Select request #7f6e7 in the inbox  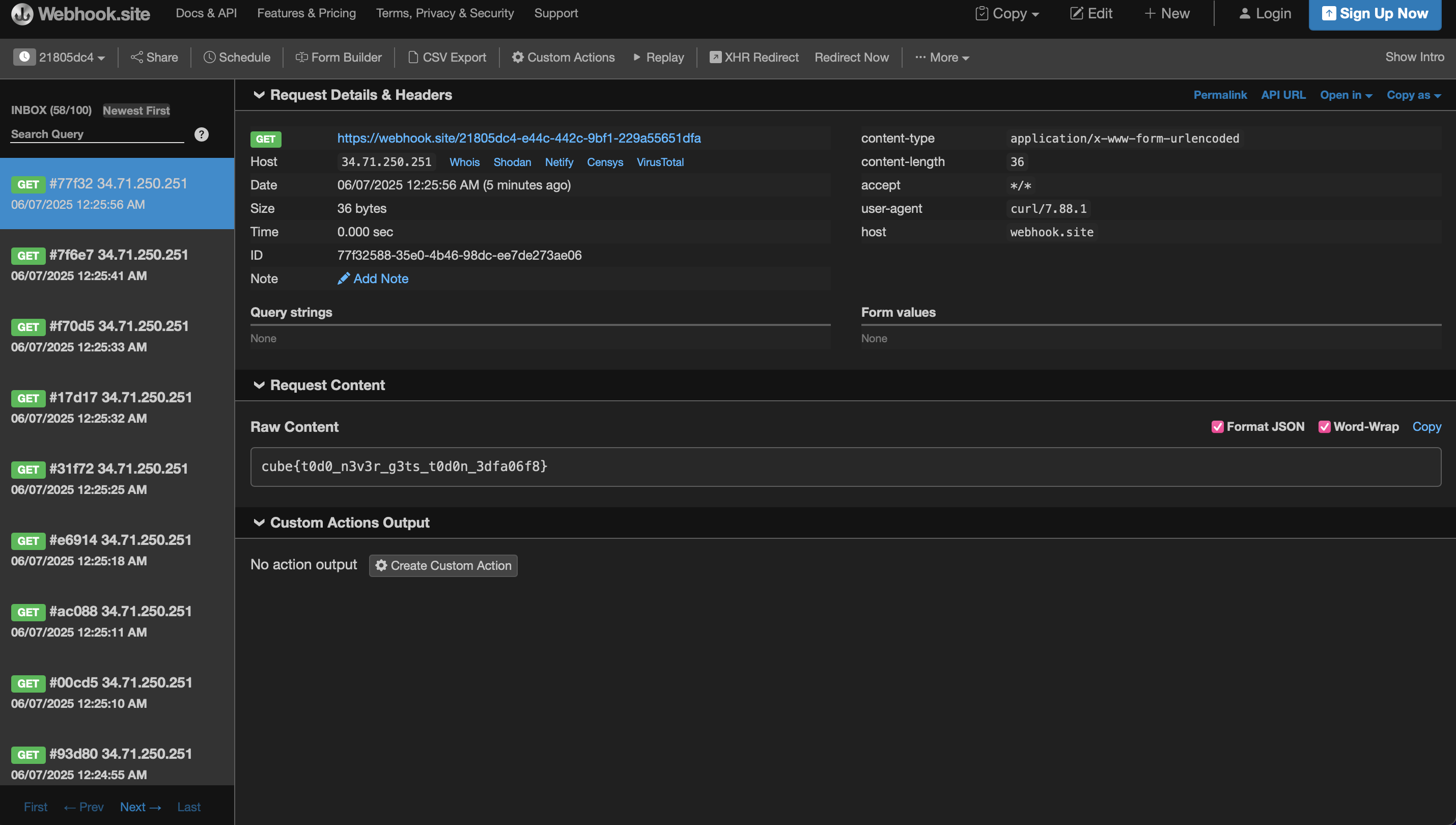[117, 265]
